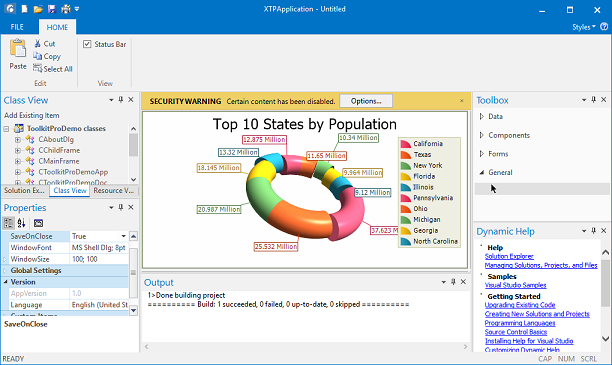This screenshot has width=612, height=365.
Task: Open Dynamic Help panel options arrow
Action: coord(584,231)
